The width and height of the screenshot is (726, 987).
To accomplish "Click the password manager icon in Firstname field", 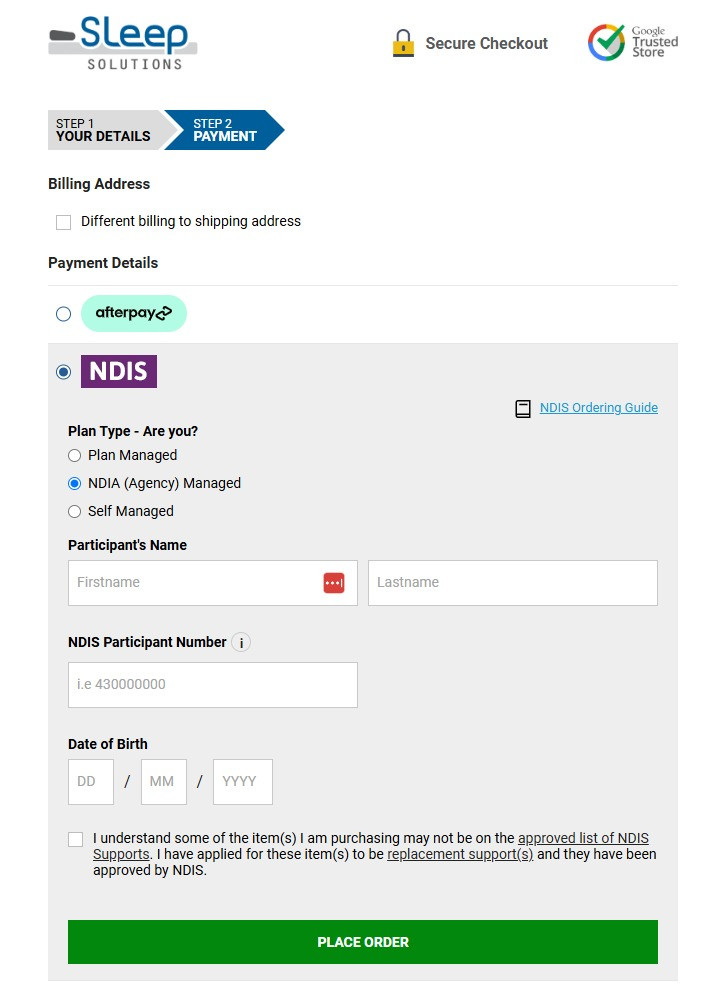I will (x=334, y=583).
